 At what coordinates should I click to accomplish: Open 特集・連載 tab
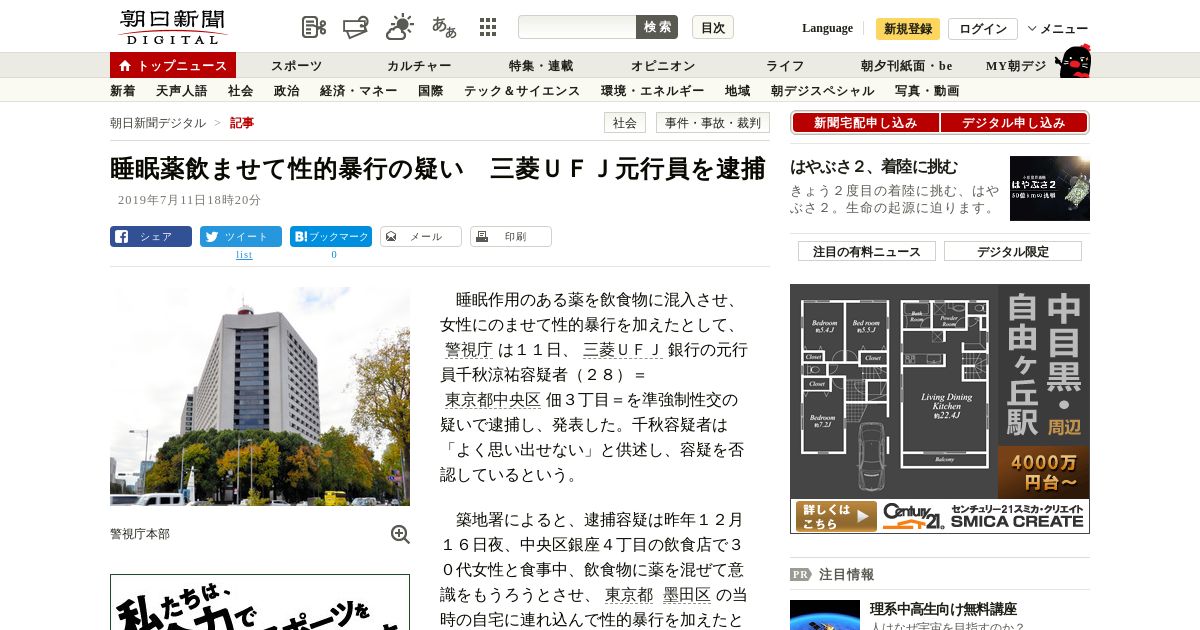tap(541, 66)
